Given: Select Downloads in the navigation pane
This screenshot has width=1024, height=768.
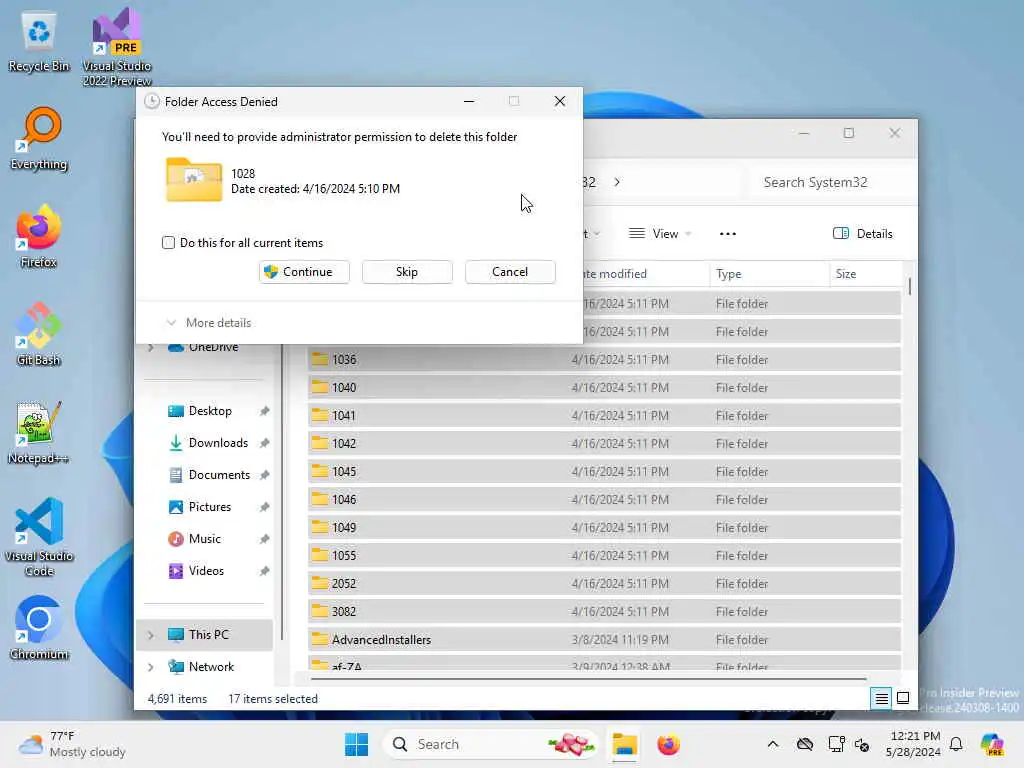Looking at the screenshot, I should pyautogui.click(x=218, y=443).
